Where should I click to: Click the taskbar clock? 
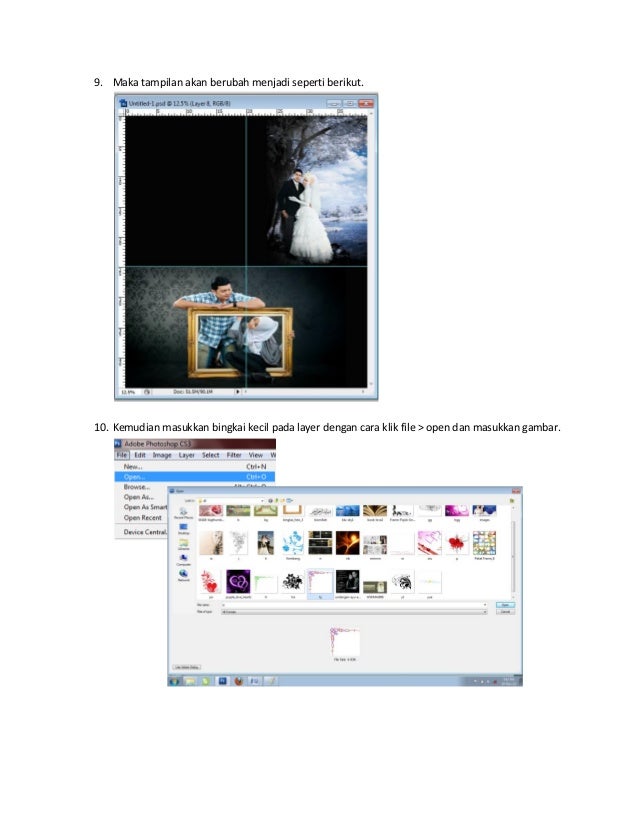(508, 681)
